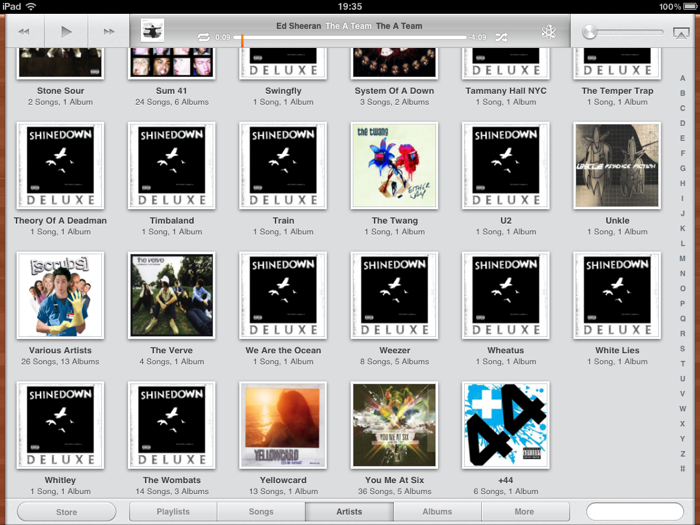The image size is (700, 525).
Task: Start playback with the Play button
Action: tap(66, 32)
